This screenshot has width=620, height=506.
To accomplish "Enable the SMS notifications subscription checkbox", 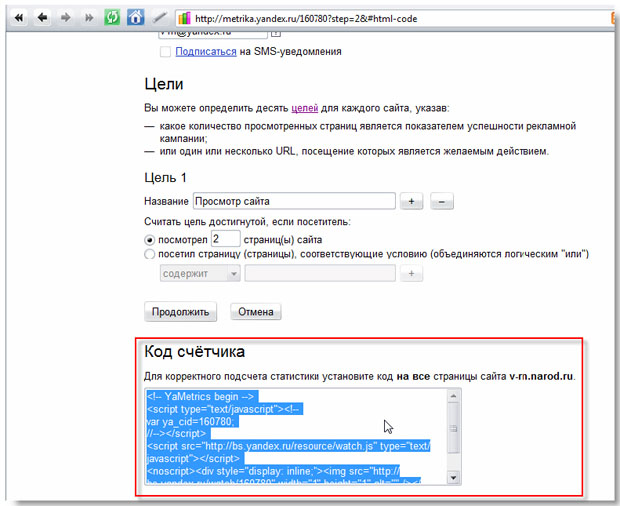I will [165, 51].
